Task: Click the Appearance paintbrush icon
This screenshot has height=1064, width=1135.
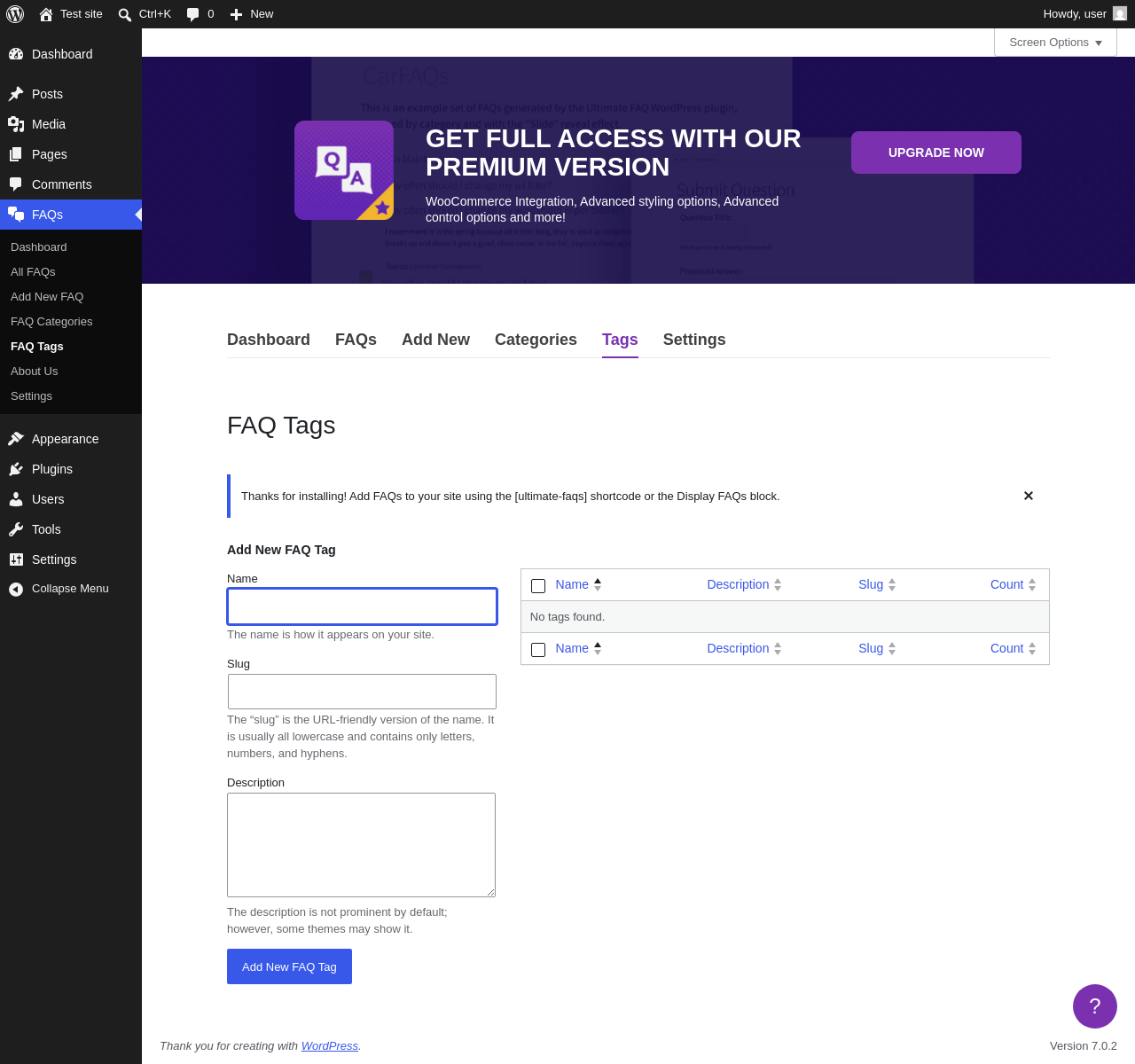Action: pyautogui.click(x=16, y=439)
